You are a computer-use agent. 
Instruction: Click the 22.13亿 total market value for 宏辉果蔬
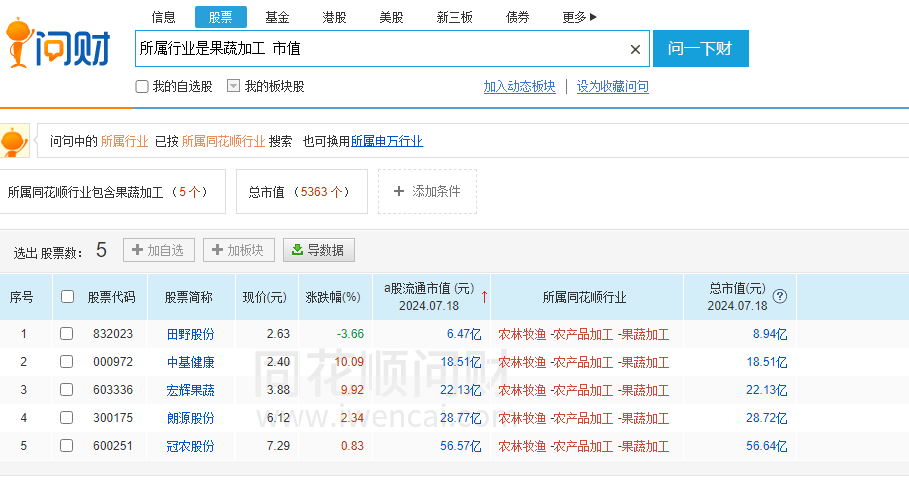(766, 390)
